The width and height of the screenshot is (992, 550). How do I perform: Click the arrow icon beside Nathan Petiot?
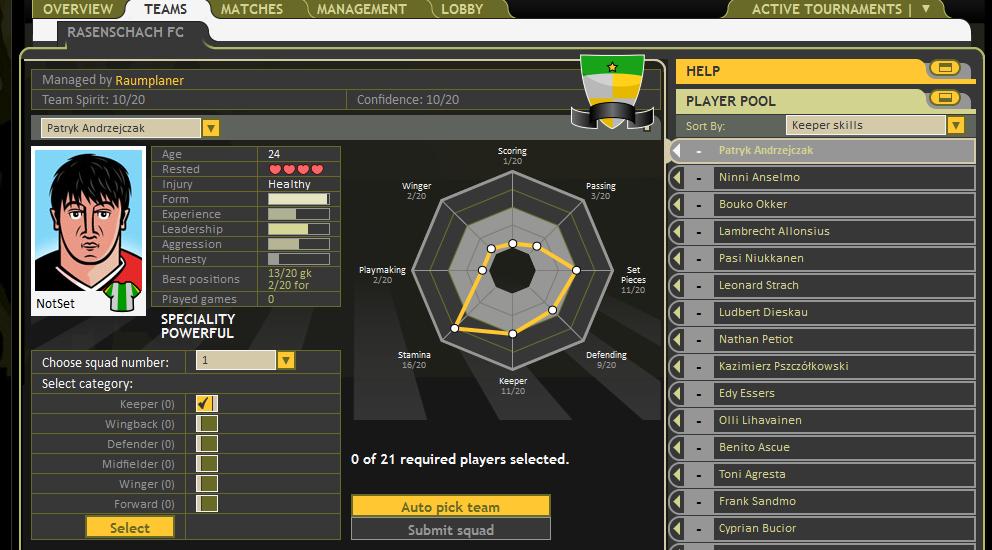click(677, 340)
